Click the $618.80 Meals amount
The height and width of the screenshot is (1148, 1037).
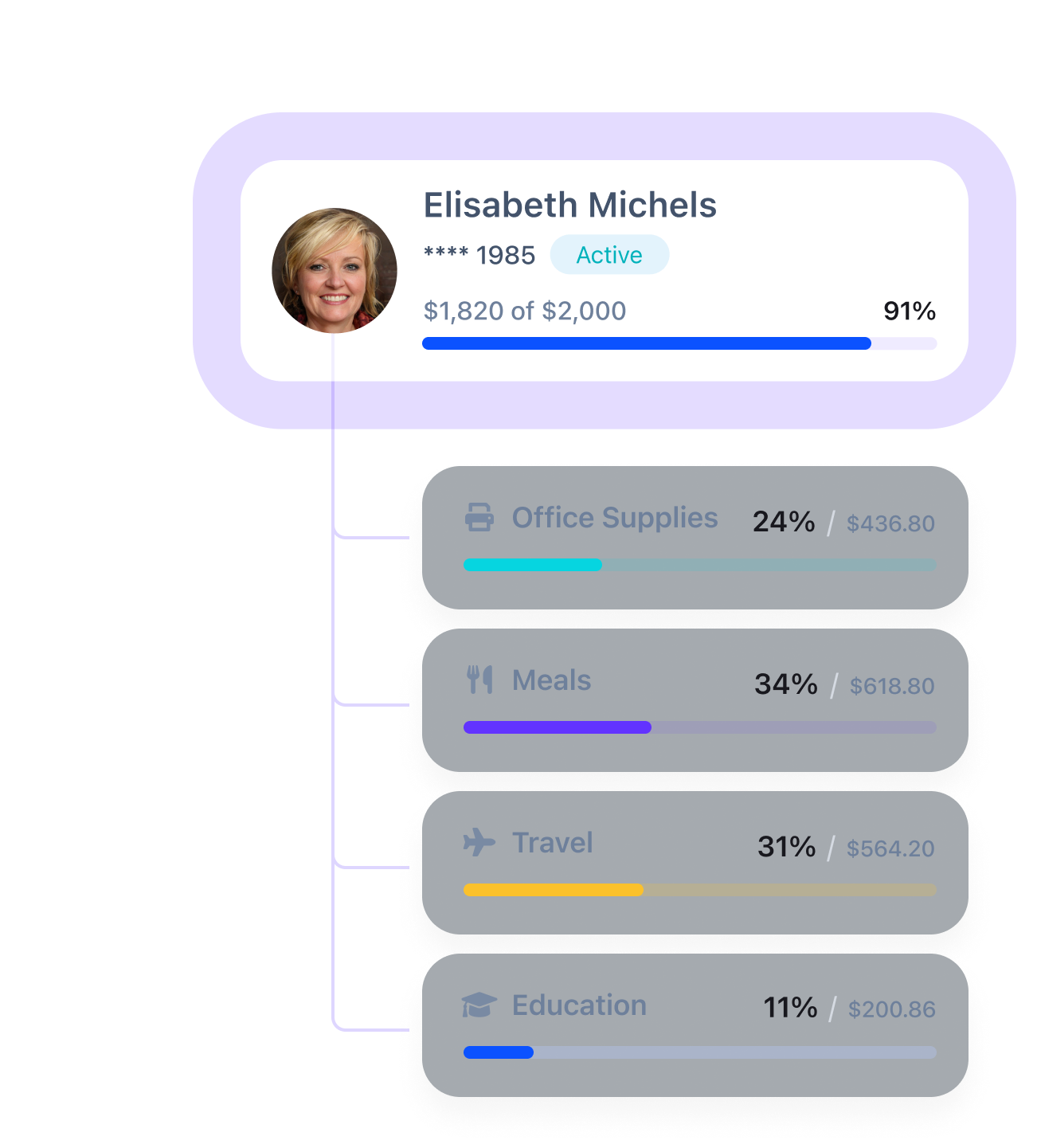(x=892, y=686)
